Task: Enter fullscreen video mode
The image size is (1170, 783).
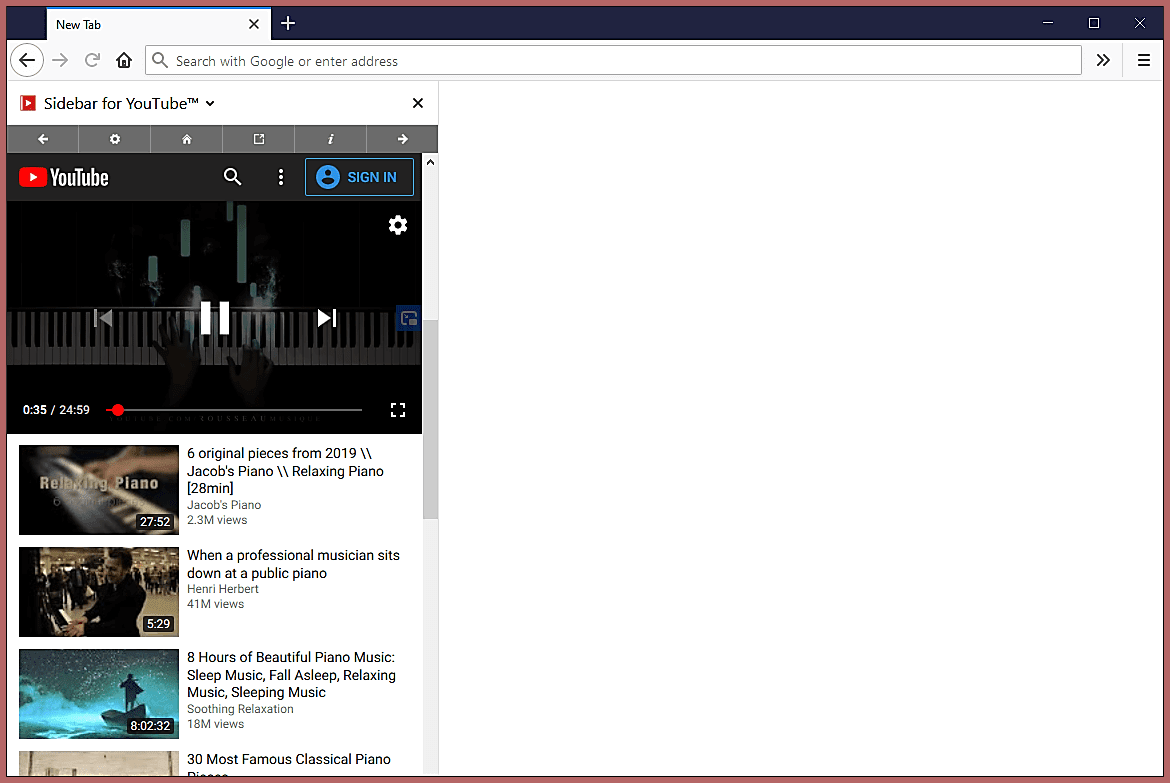Action: click(398, 410)
